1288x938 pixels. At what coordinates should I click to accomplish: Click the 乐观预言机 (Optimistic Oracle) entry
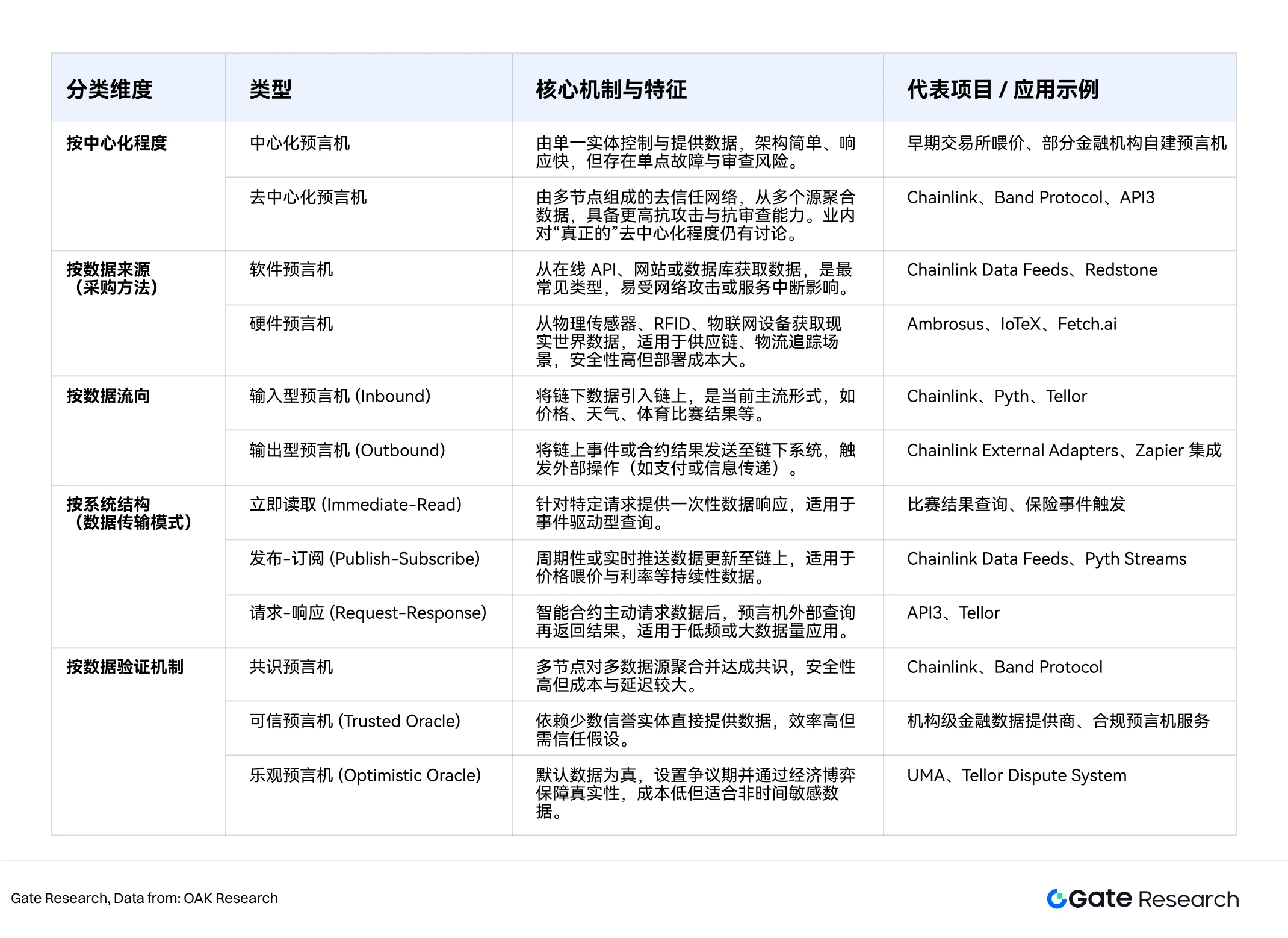point(366,775)
